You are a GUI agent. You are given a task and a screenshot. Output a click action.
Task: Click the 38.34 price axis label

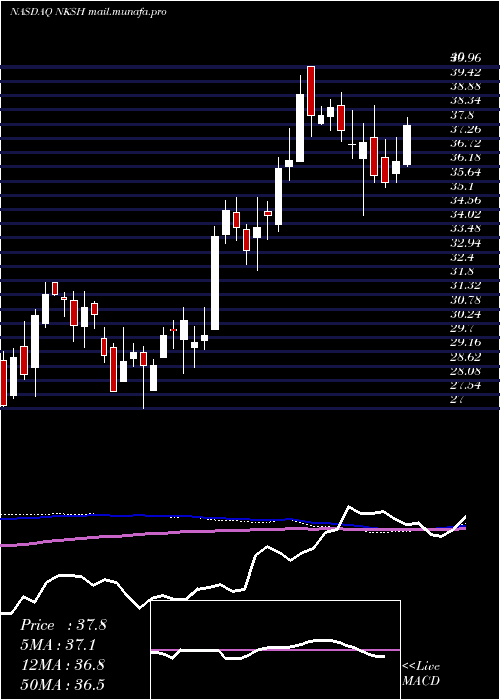(465, 100)
